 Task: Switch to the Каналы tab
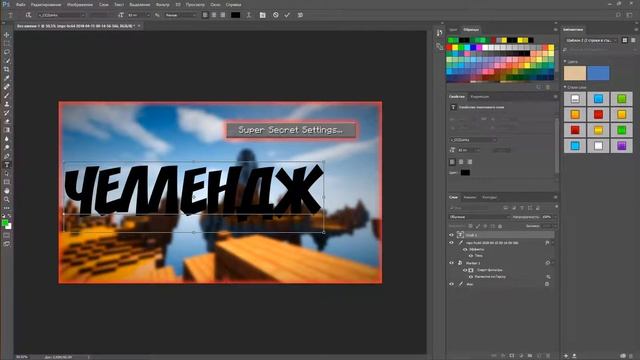tap(470, 198)
